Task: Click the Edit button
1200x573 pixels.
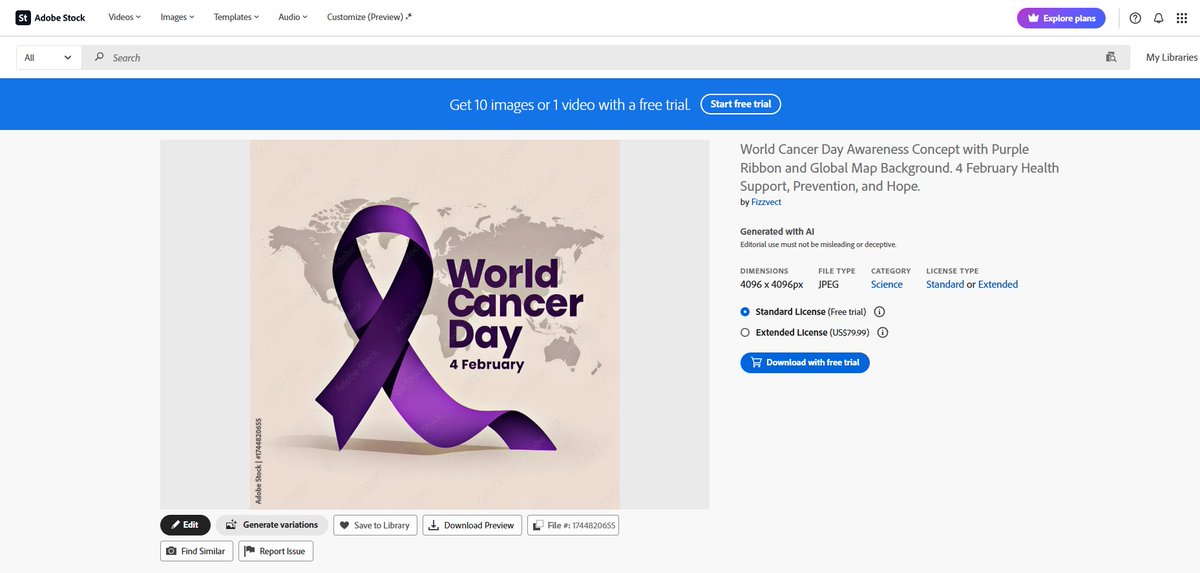Action: point(185,525)
